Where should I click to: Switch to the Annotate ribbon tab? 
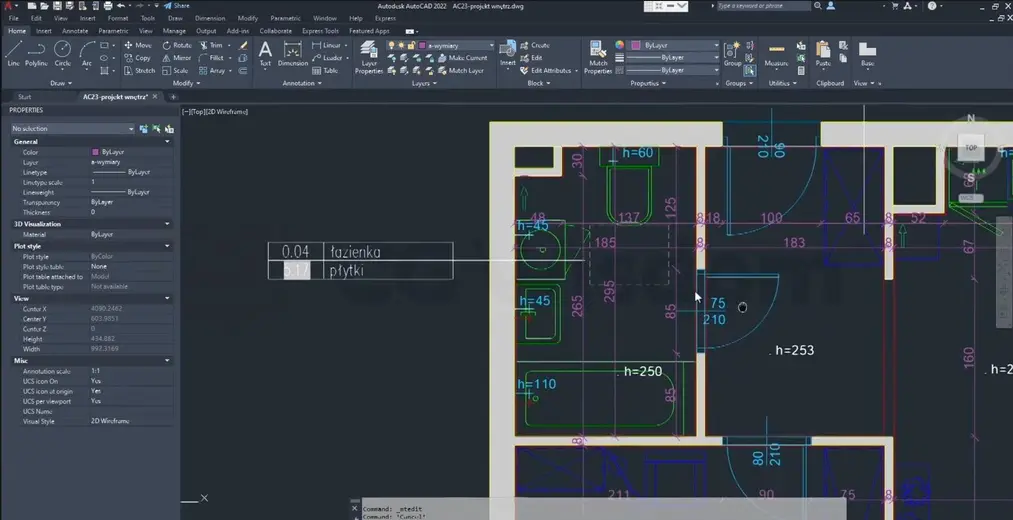(75, 31)
